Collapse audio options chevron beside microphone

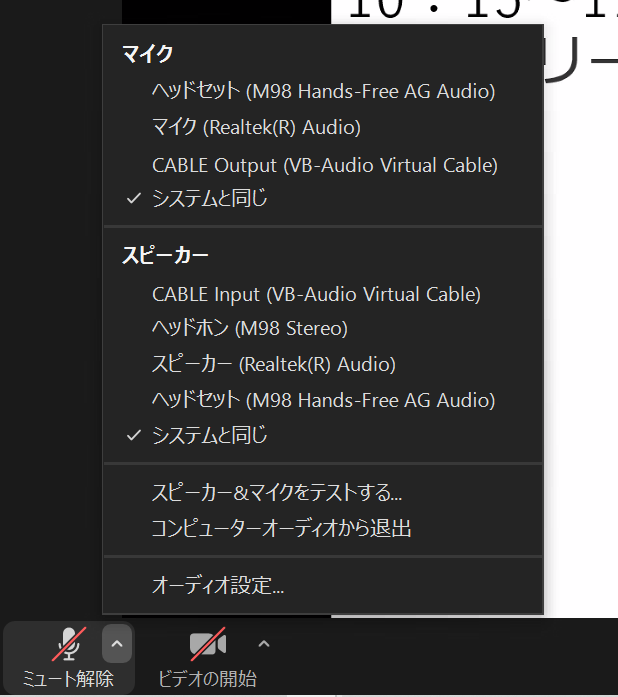pyautogui.click(x=117, y=644)
